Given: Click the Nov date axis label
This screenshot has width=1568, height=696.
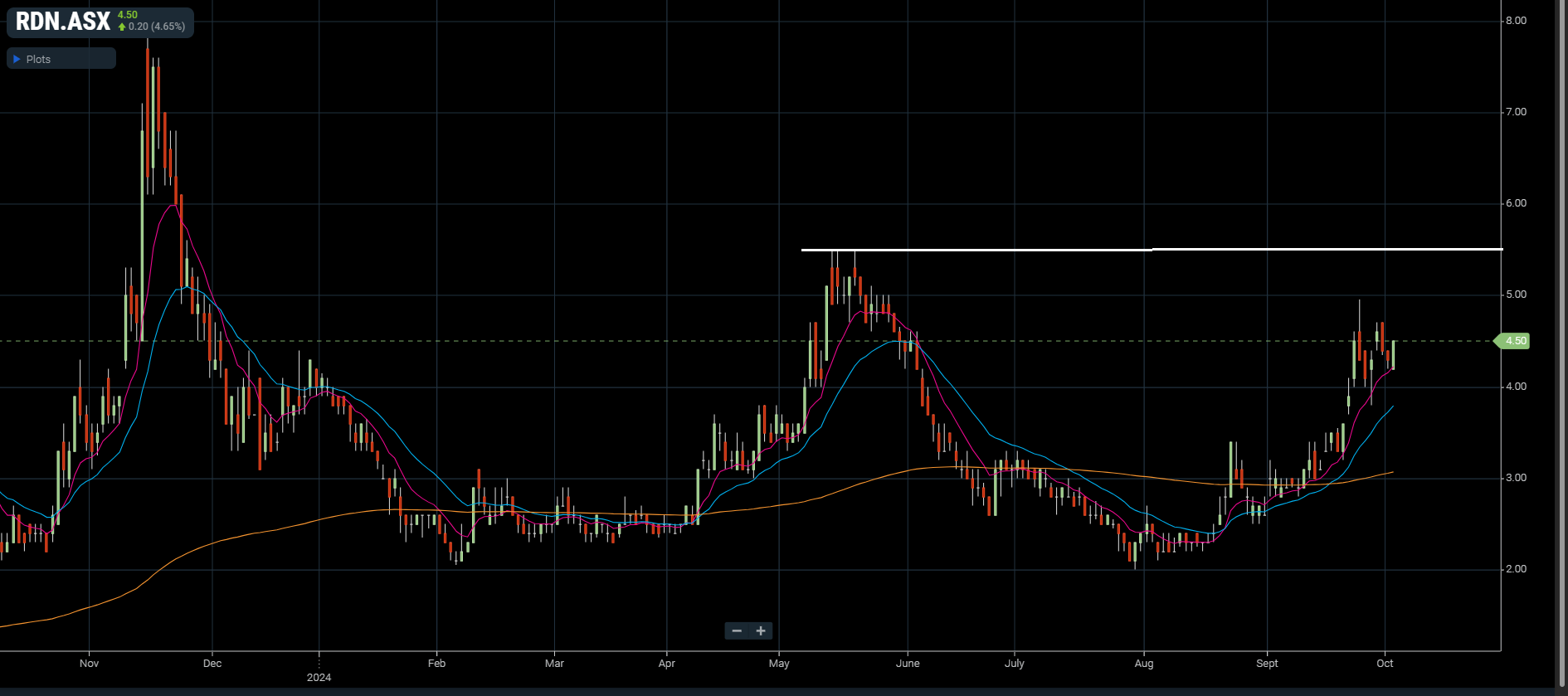Looking at the screenshot, I should (x=89, y=664).
